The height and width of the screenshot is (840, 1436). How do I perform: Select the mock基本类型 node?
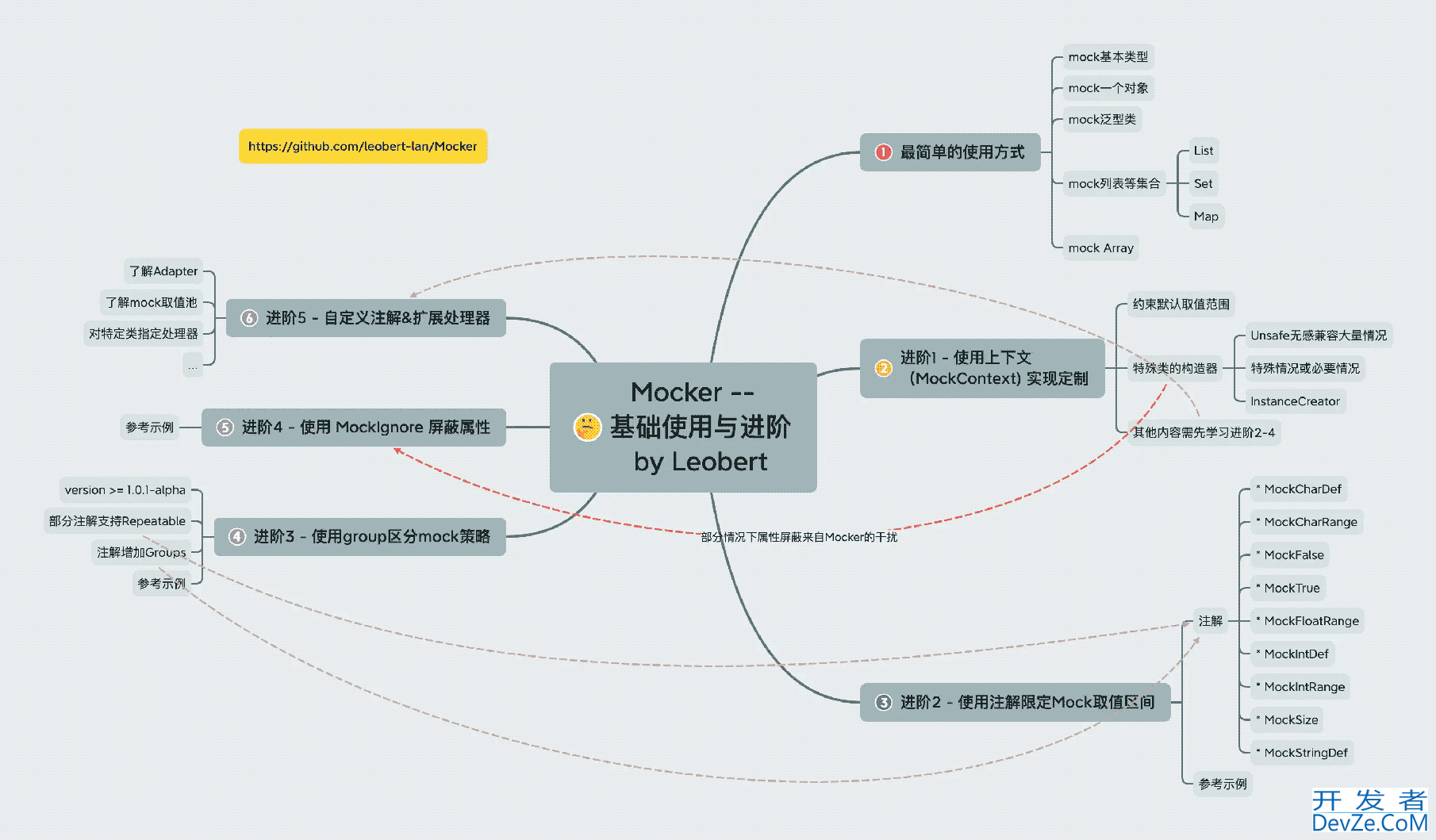coord(1108,56)
